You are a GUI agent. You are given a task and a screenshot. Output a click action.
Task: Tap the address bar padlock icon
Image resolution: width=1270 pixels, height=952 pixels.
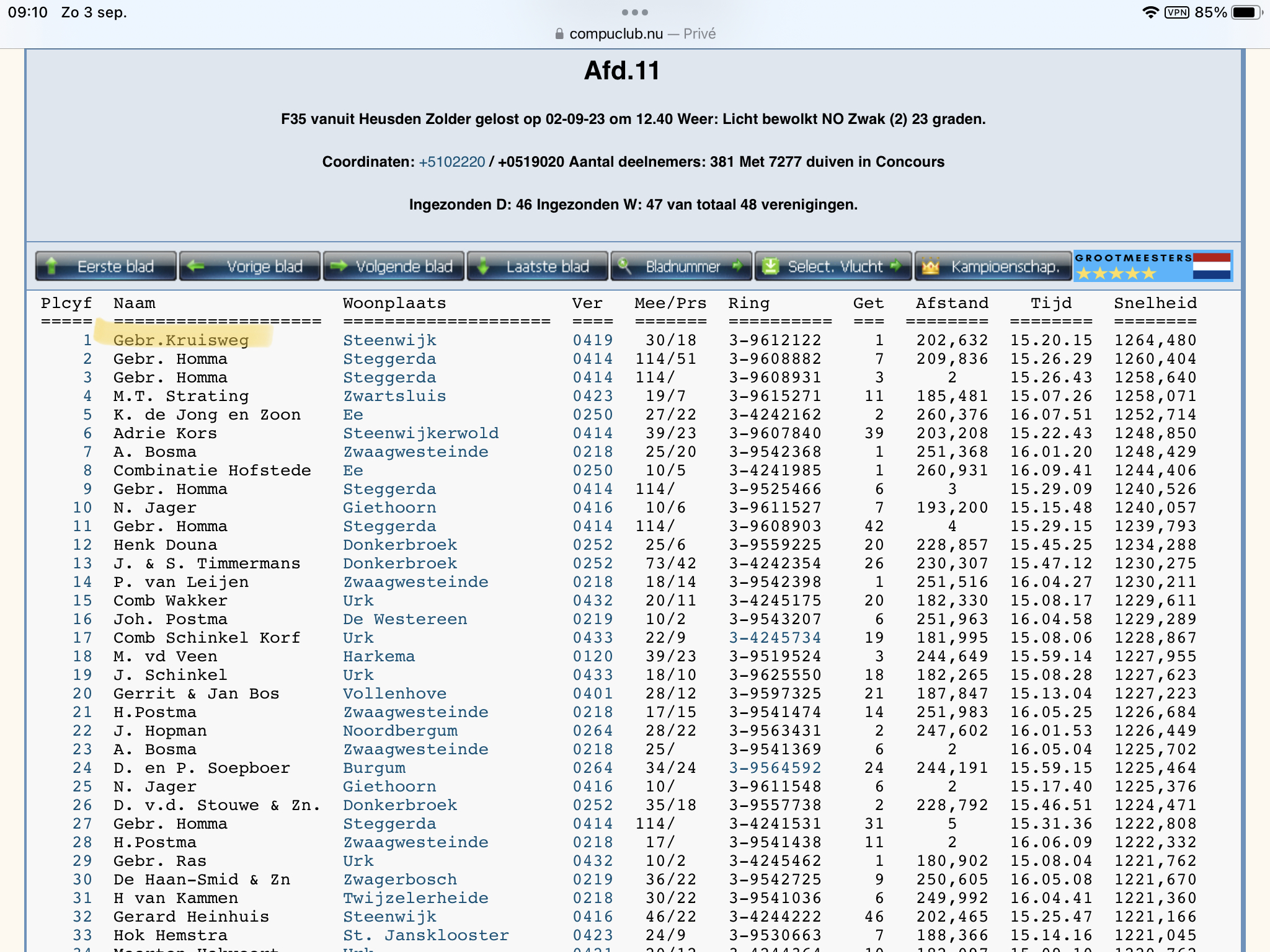pos(559,33)
